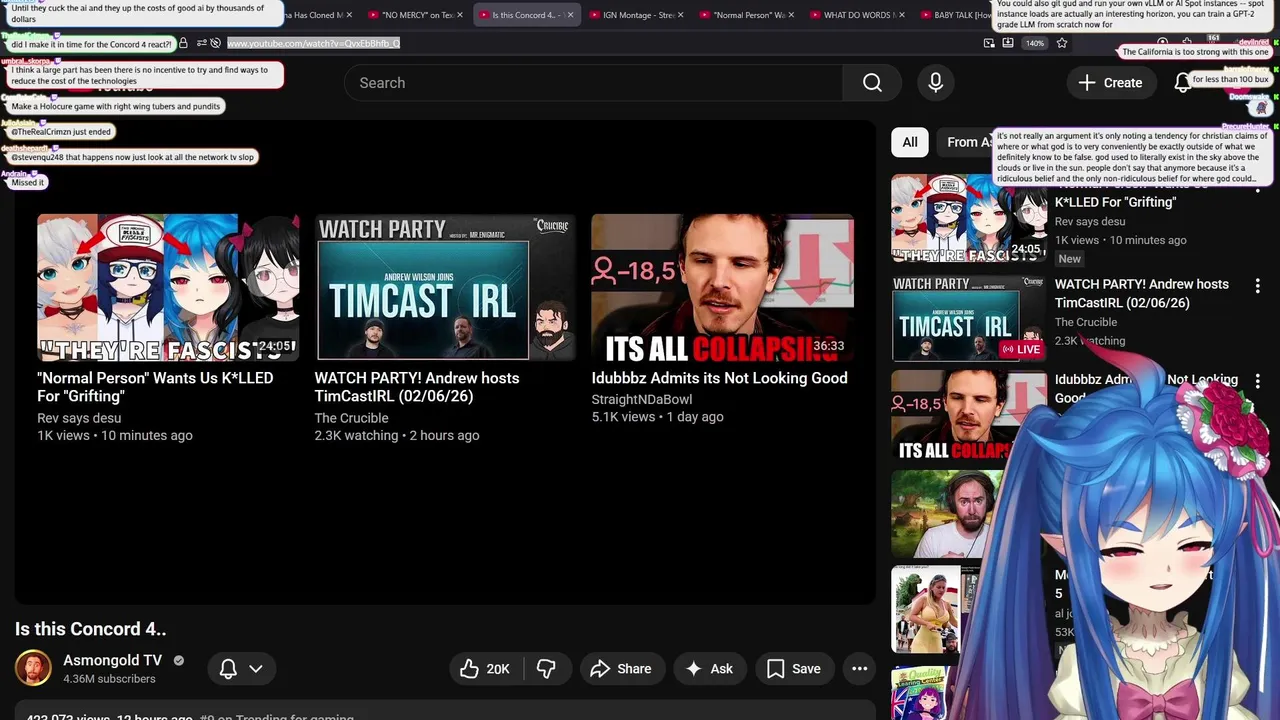Click endscreen title Idubbbz Admits its Not Looking Good
This screenshot has width=1280, height=720.
coord(719,378)
